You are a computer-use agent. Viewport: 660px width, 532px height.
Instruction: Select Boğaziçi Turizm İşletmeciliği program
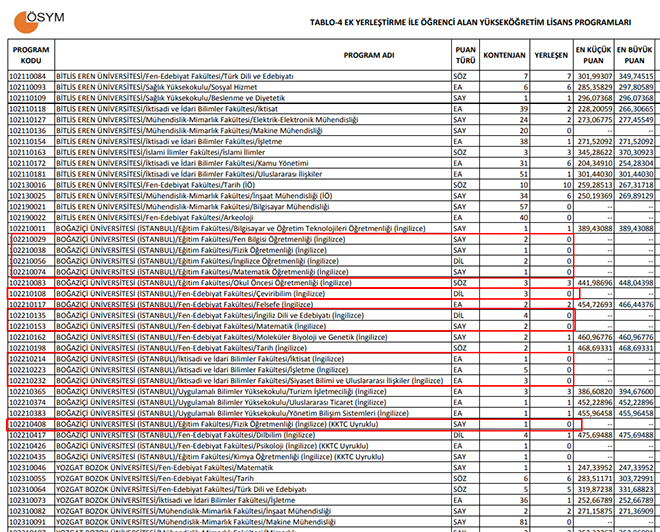pos(221,391)
